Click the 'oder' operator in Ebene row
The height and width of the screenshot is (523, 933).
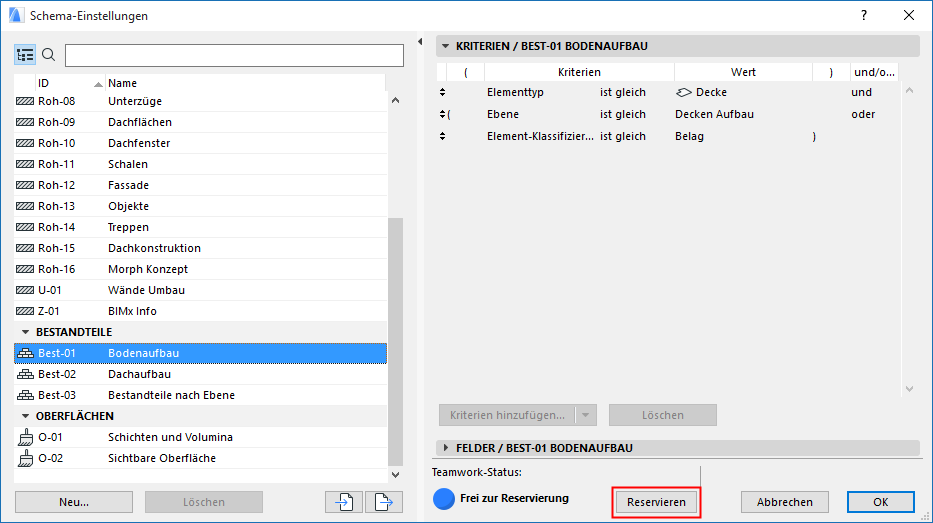pos(863,114)
